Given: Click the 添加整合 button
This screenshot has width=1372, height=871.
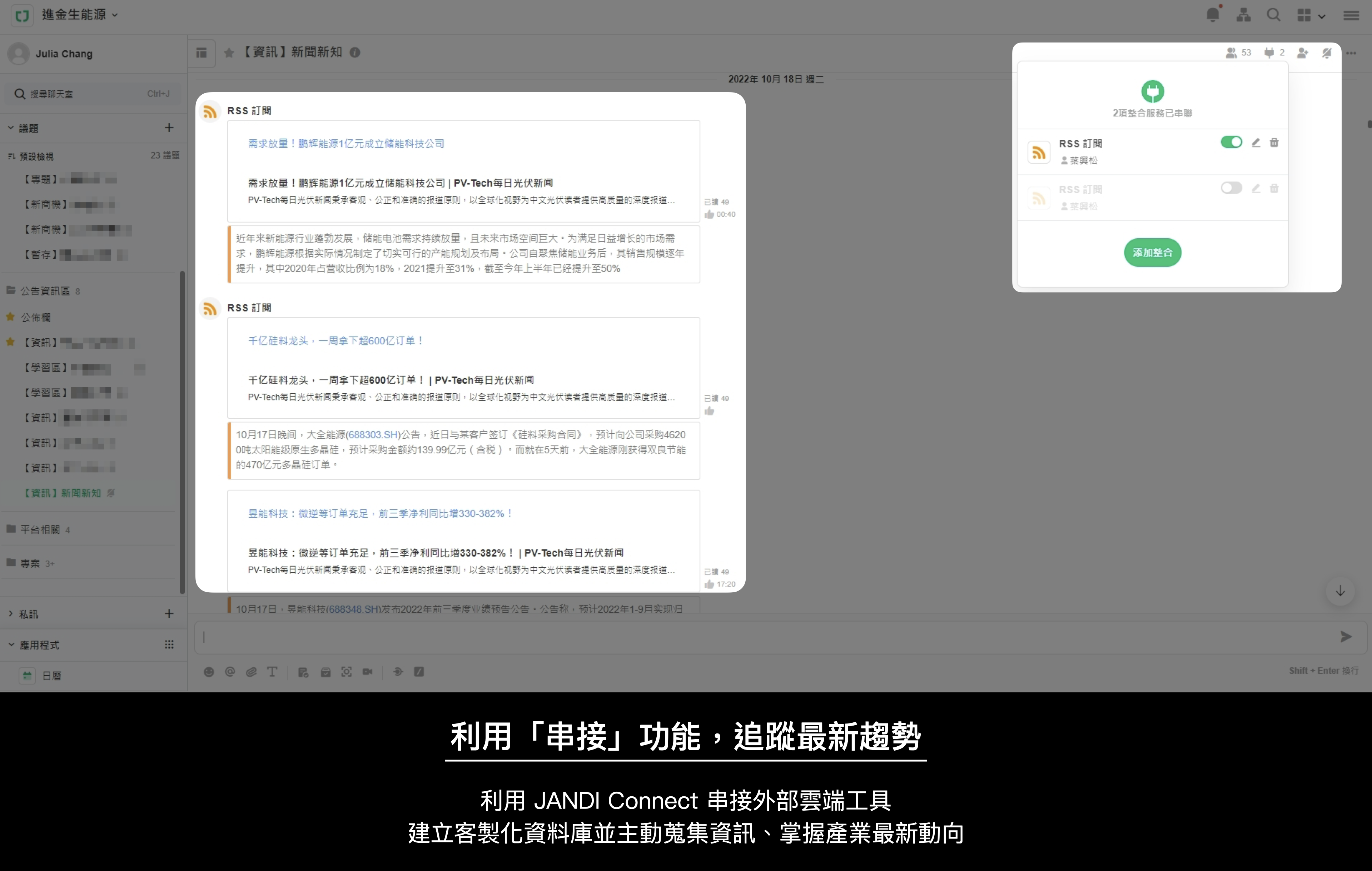Looking at the screenshot, I should pyautogui.click(x=1152, y=252).
